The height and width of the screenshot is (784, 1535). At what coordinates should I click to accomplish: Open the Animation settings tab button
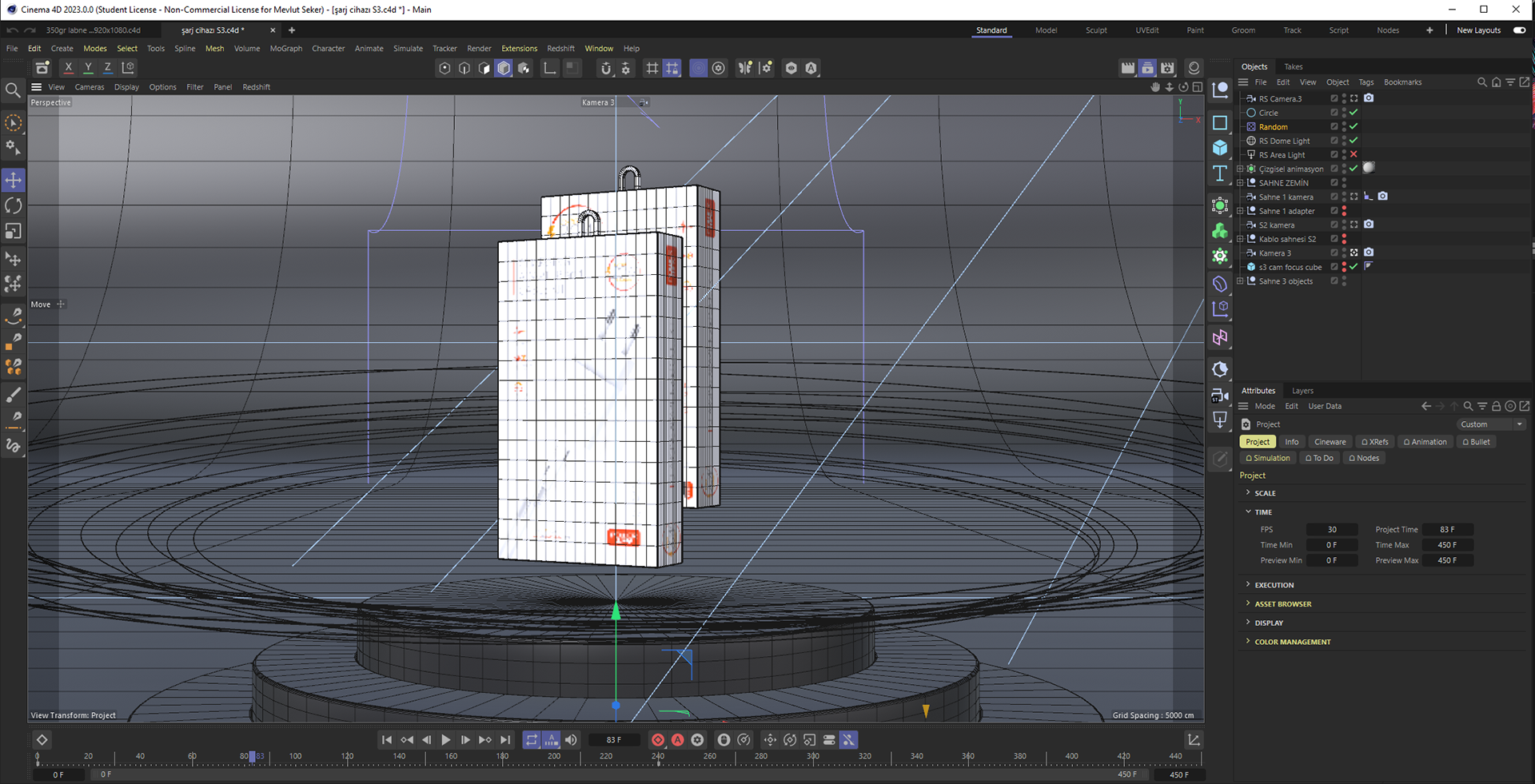pos(1425,442)
